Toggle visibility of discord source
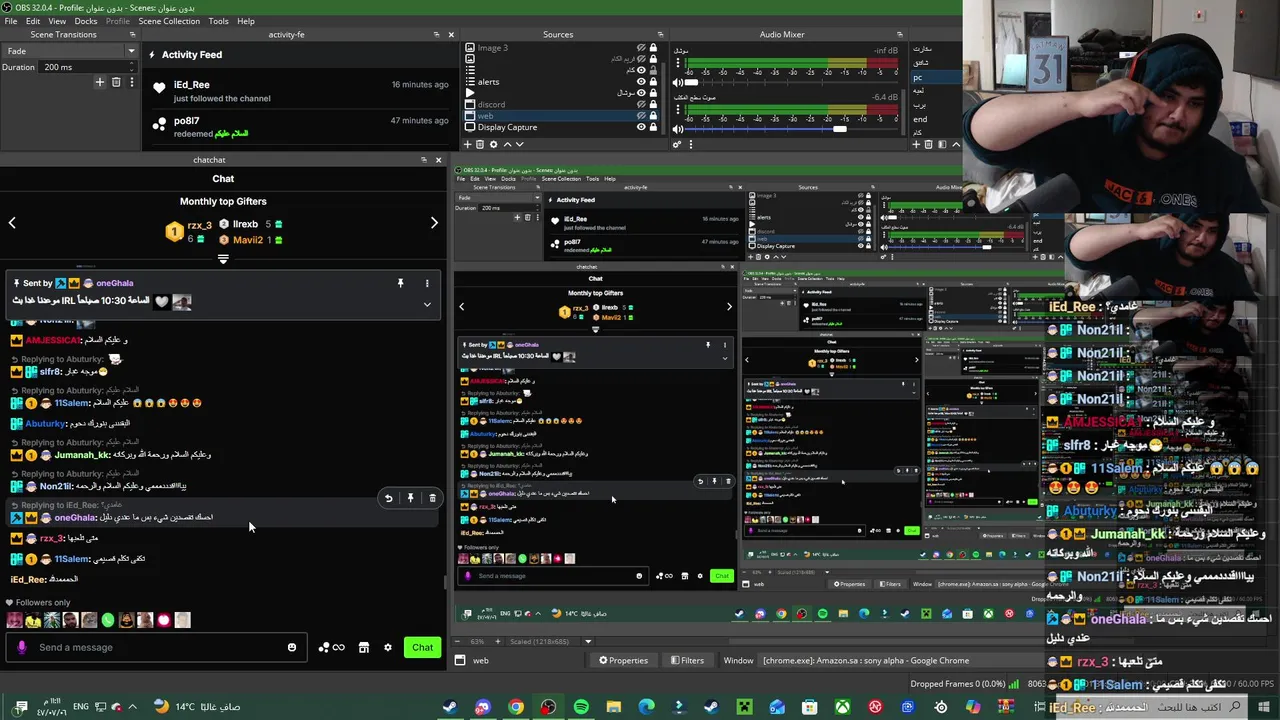1280x720 pixels. (641, 104)
